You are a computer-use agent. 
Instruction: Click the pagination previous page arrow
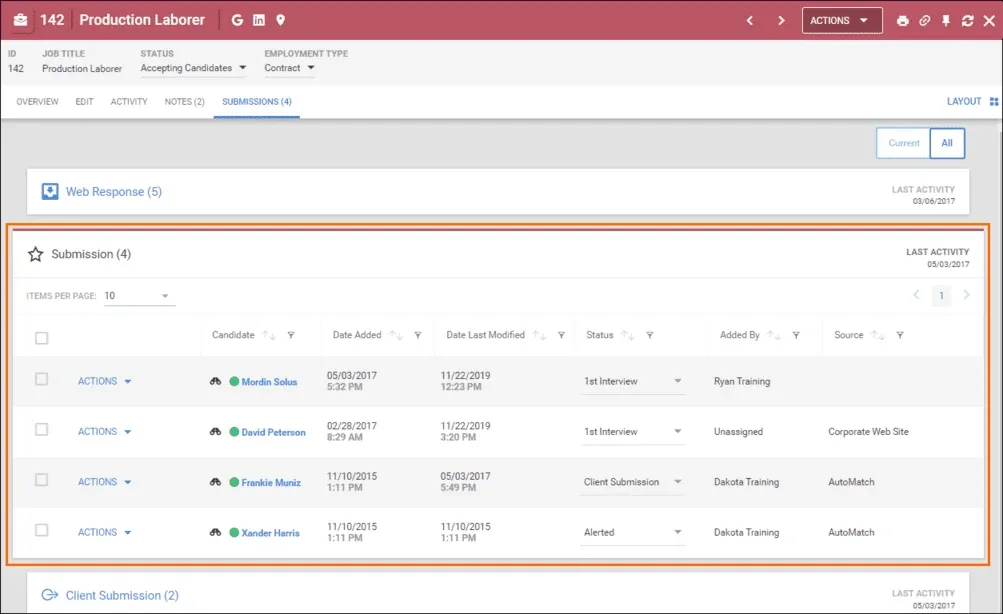click(916, 295)
